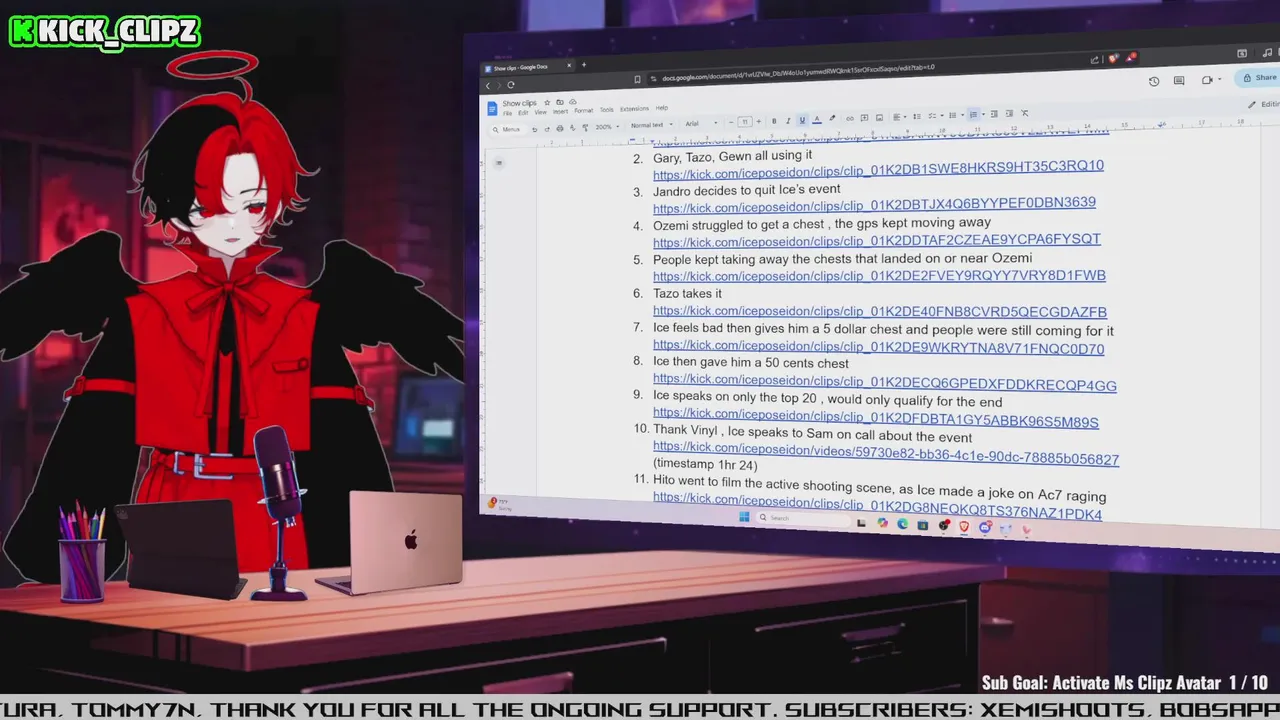
Task: Open the document outline icon
Action: [x=498, y=162]
